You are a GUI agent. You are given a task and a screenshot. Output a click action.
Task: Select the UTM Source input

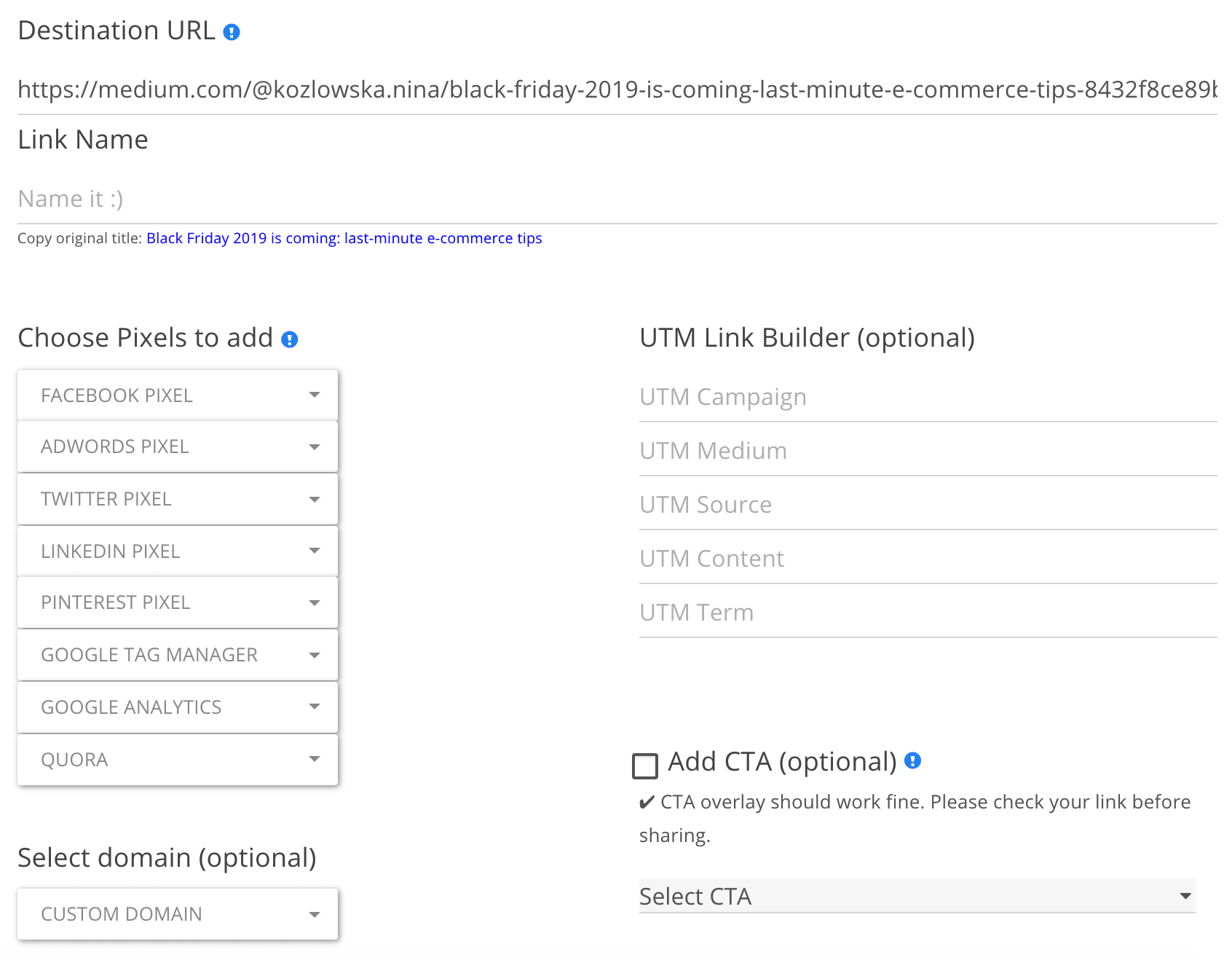(928, 505)
